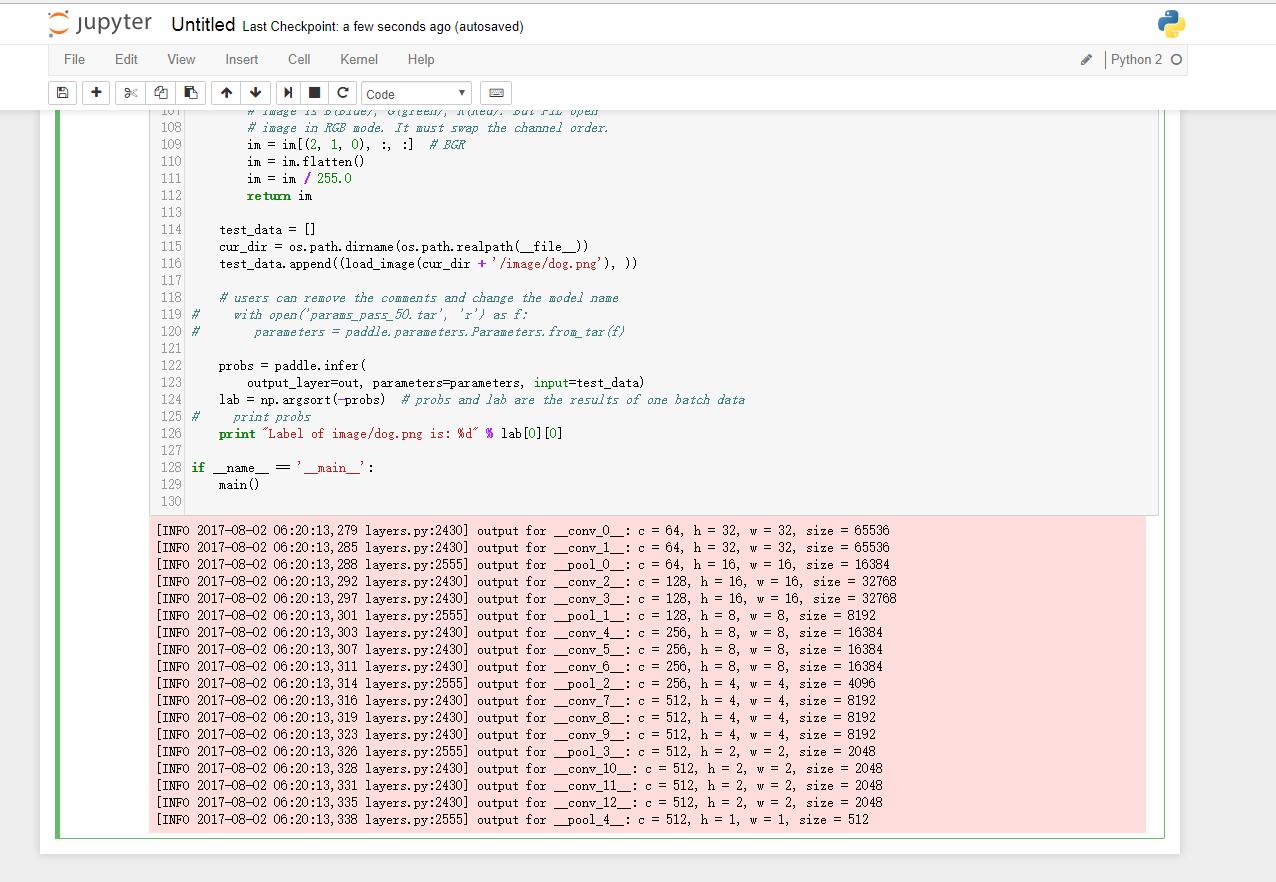Viewport: 1276px width, 882px height.
Task: Open the command palette keyboard icon
Action: (494, 92)
